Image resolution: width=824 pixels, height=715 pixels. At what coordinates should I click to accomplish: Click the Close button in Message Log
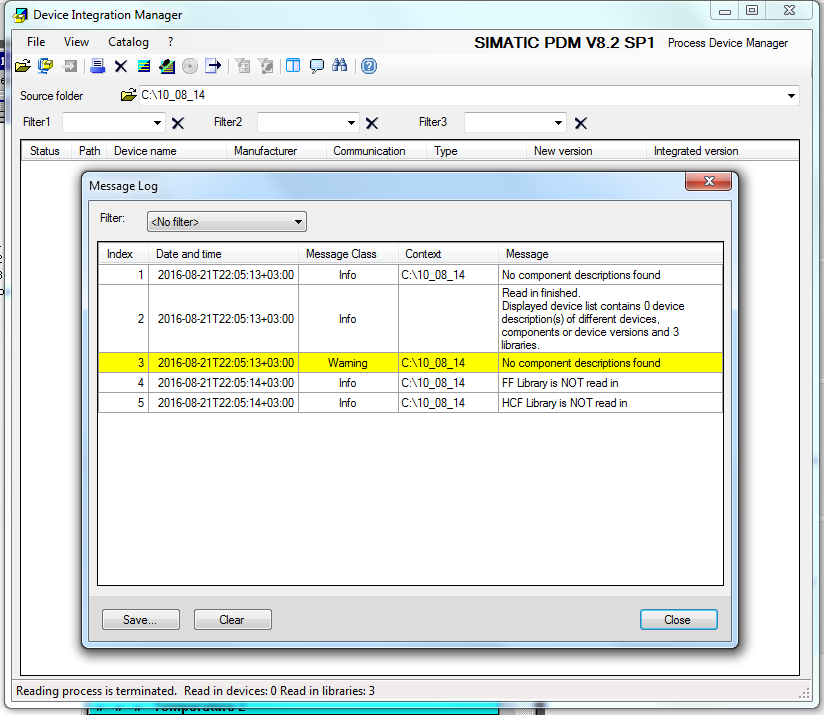(x=678, y=620)
